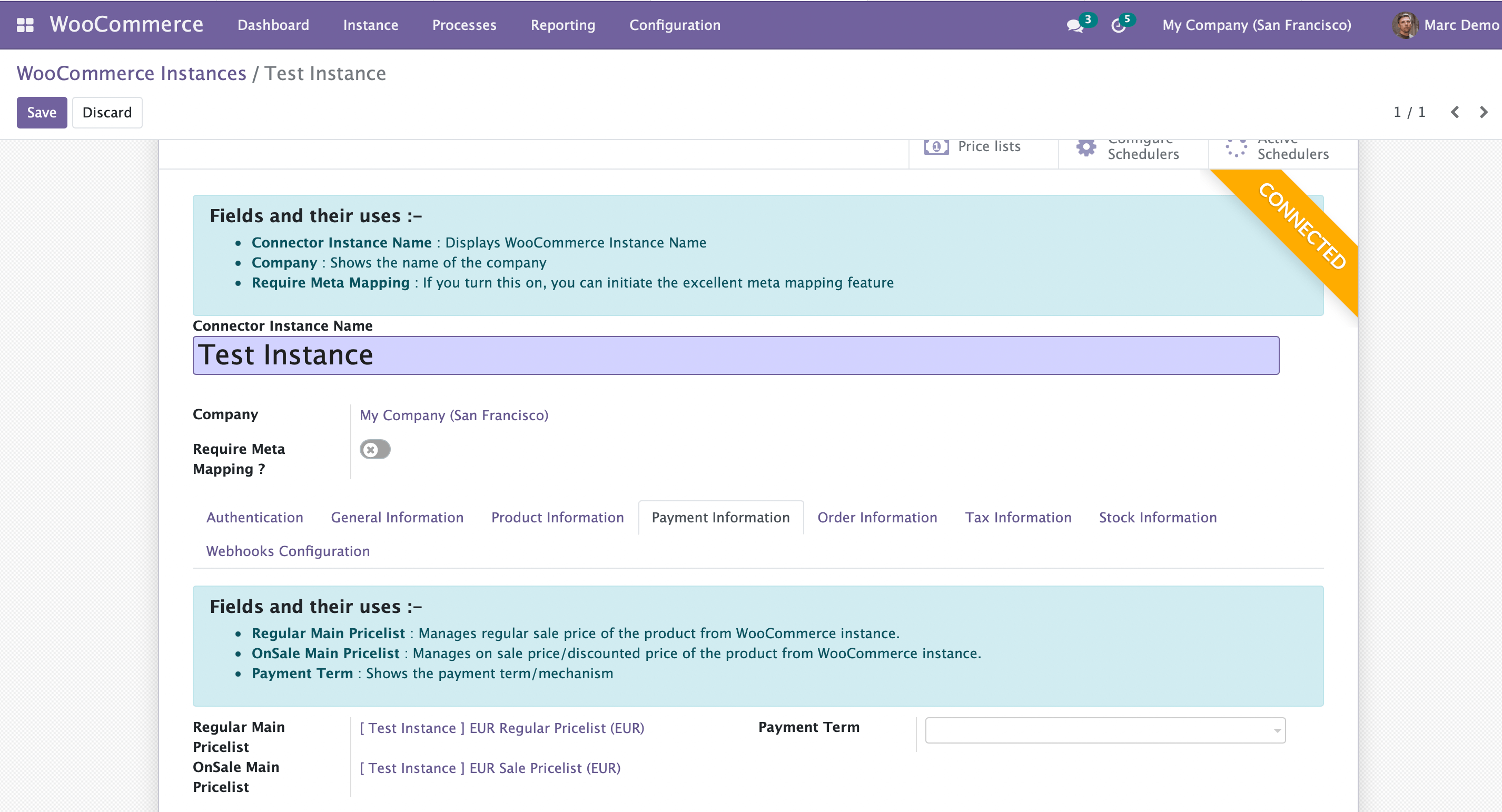Go to previous record arrow
The width and height of the screenshot is (1502, 812).
pyautogui.click(x=1455, y=112)
